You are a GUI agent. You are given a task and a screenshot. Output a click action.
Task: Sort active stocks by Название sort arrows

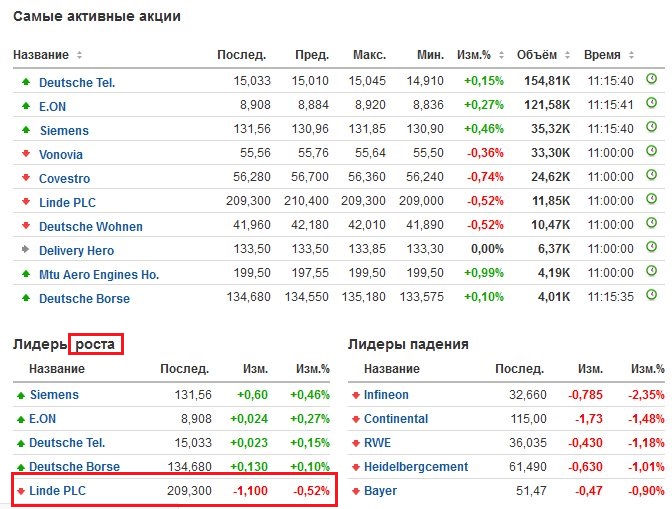click(x=79, y=55)
